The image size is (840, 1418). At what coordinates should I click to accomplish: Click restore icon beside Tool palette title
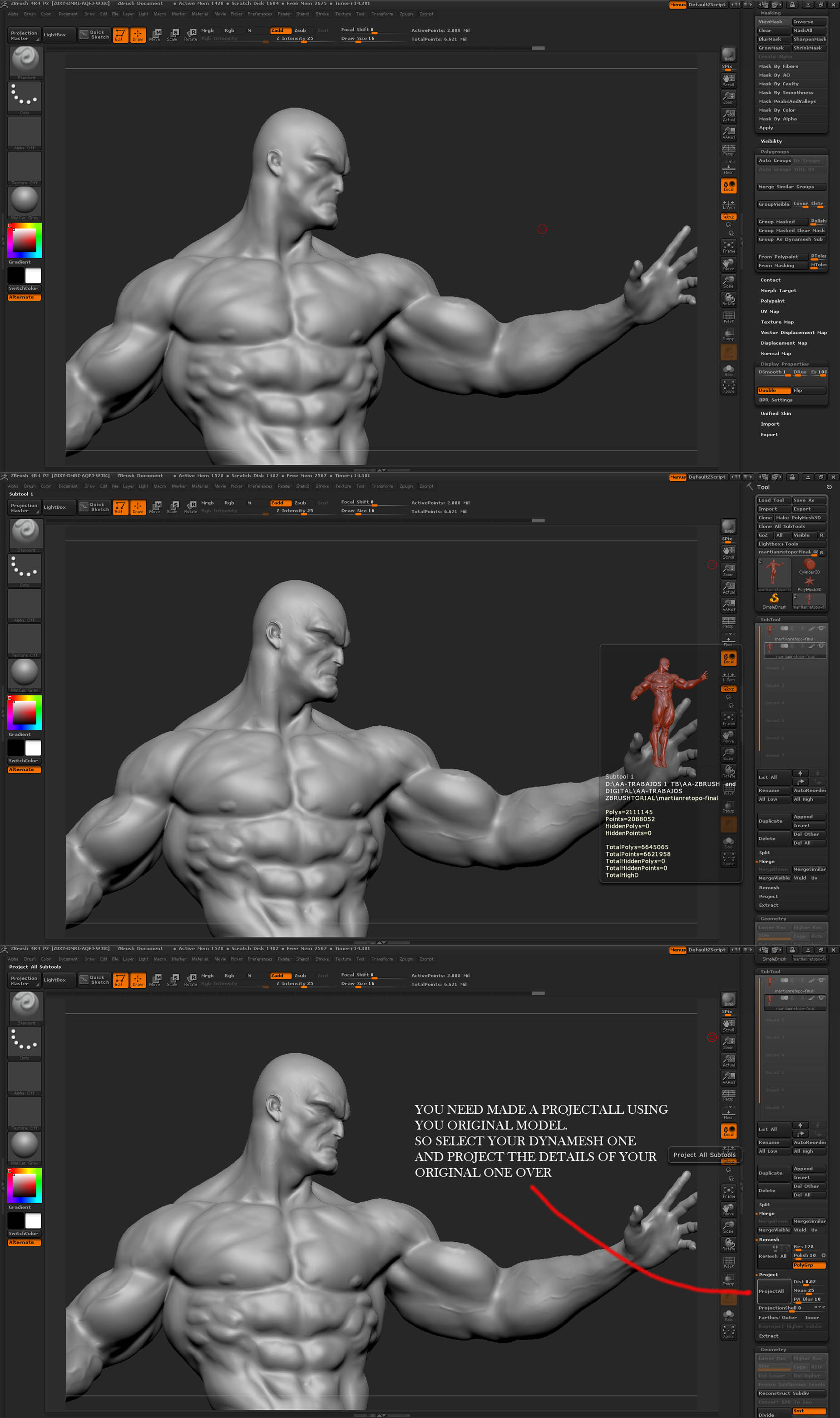[829, 487]
